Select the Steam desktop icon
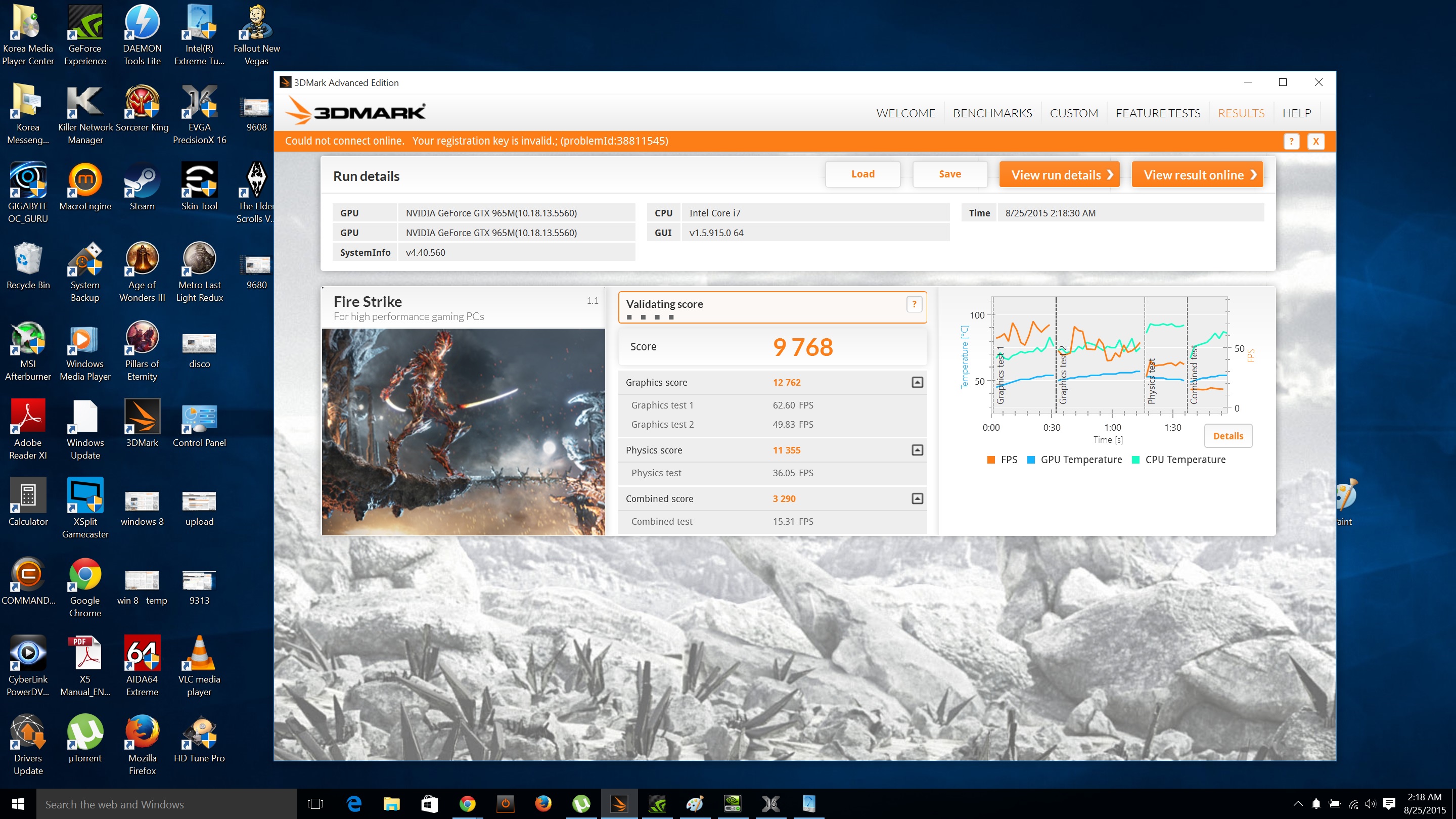Viewport: 1456px width, 819px height. coord(142,187)
